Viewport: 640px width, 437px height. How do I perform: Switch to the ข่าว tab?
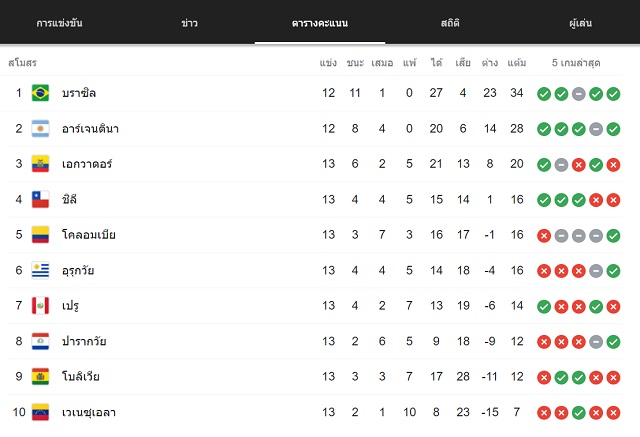(x=189, y=23)
